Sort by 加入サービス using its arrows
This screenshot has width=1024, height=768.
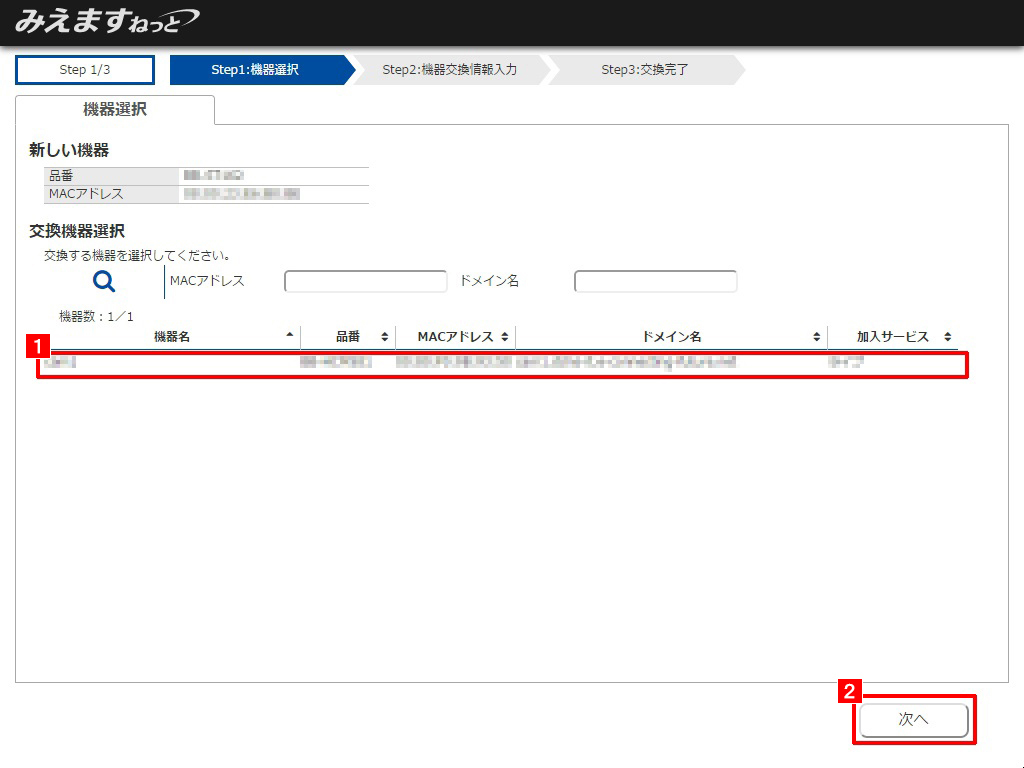947,337
